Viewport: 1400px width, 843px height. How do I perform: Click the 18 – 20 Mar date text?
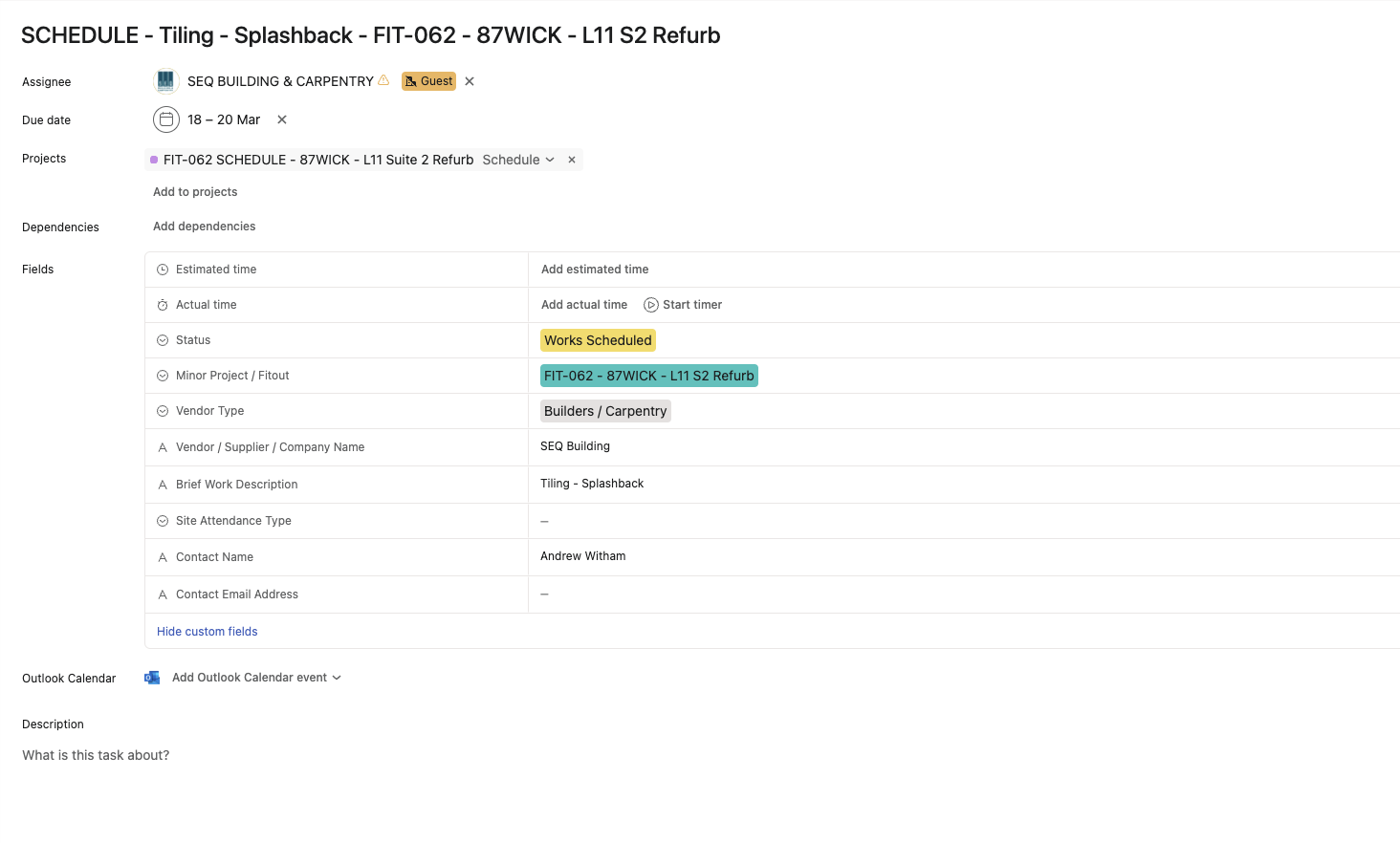224,119
